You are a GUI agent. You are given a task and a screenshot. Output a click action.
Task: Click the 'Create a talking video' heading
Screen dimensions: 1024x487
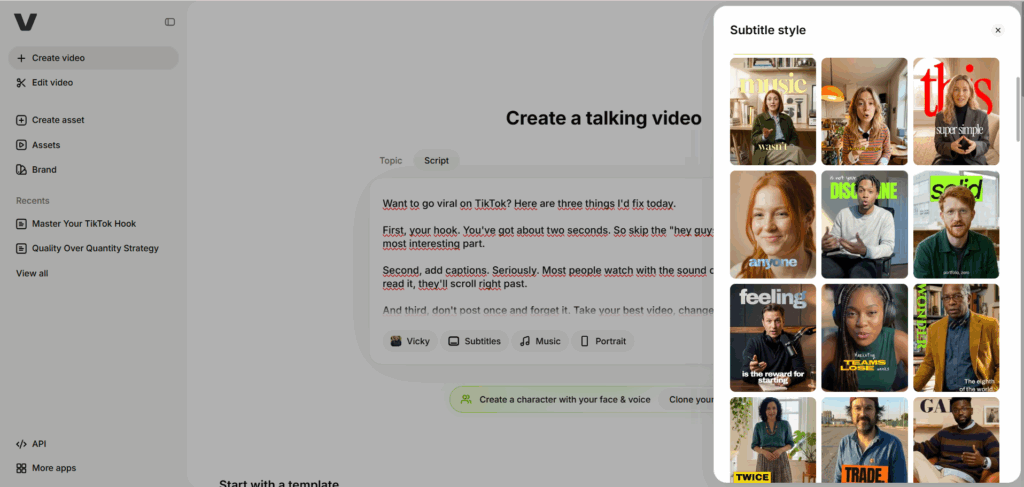tap(603, 118)
